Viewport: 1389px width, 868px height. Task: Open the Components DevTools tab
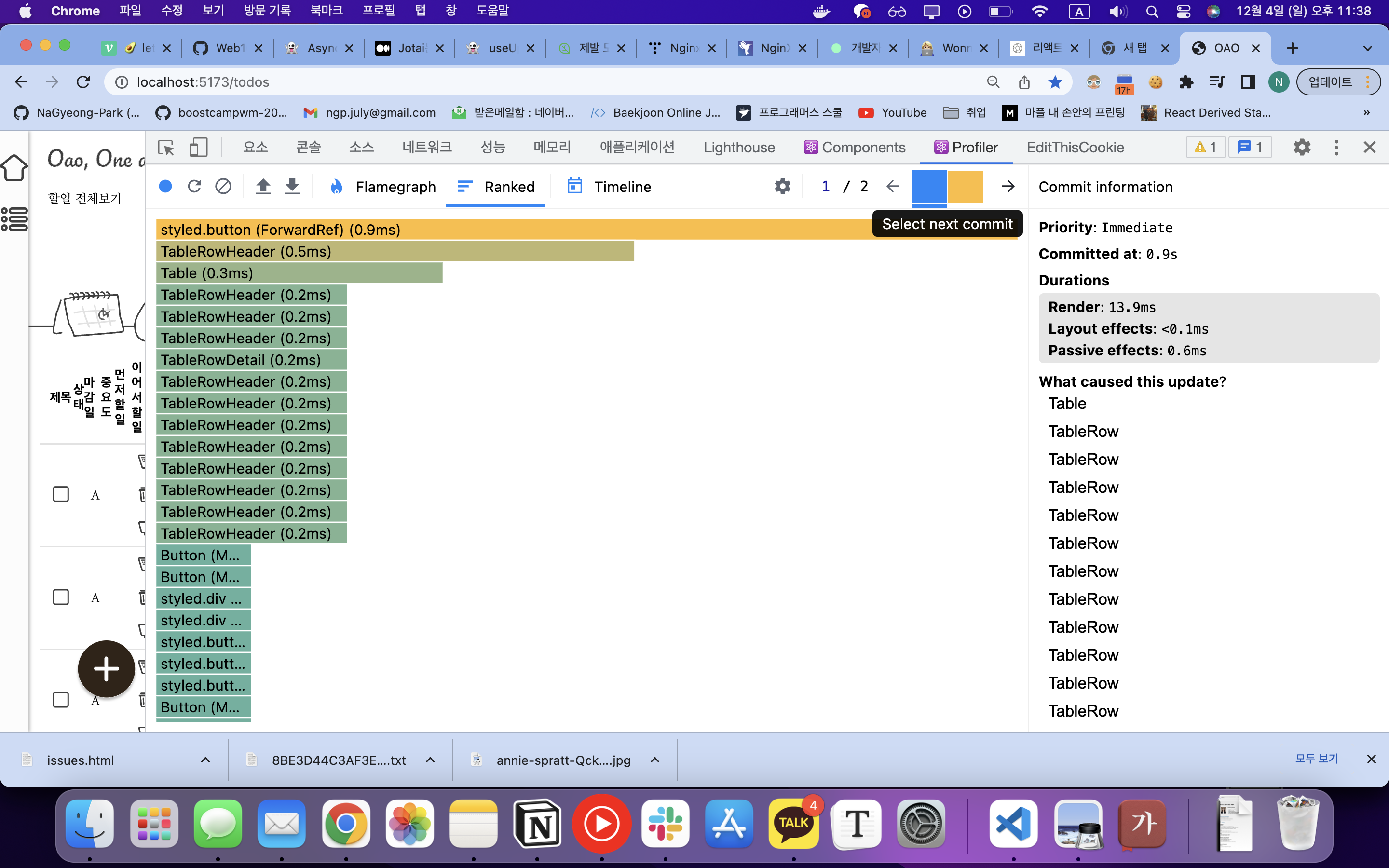[855, 148]
